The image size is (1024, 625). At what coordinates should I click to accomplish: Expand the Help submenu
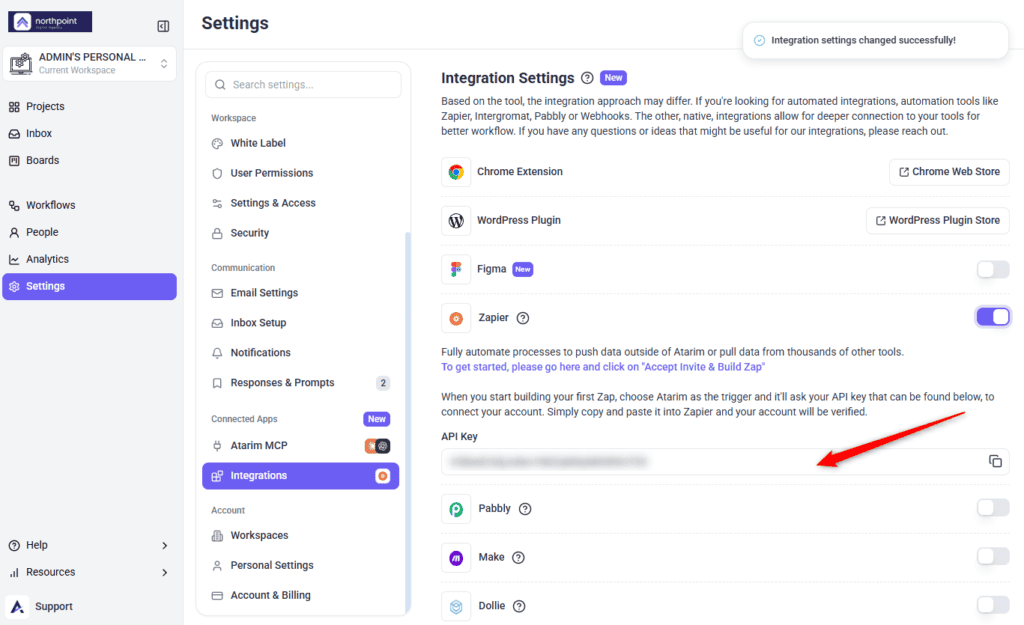click(x=89, y=545)
